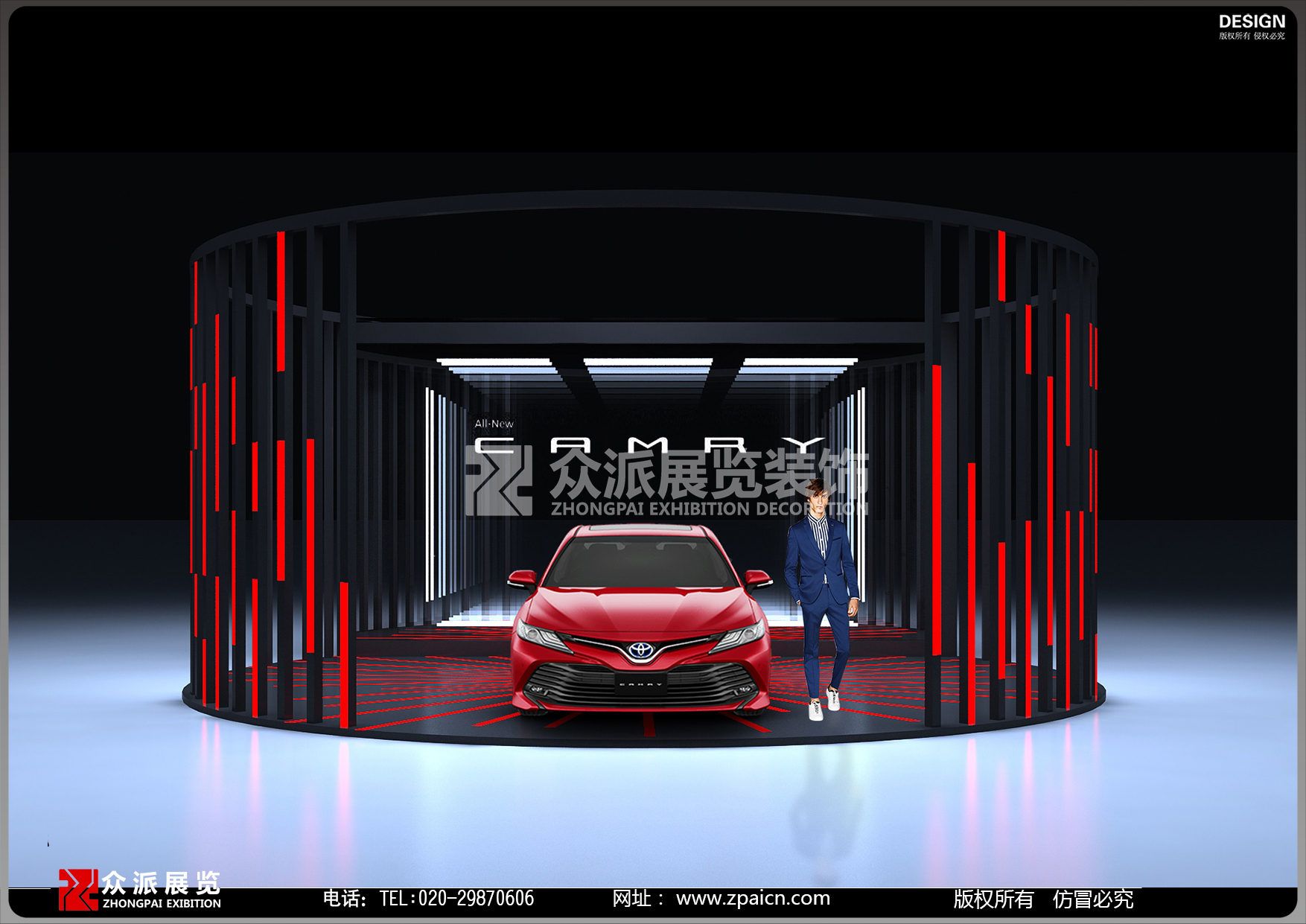The height and width of the screenshot is (924, 1306).
Task: Click the Toyota emblem on the car grille
Action: tap(640, 651)
